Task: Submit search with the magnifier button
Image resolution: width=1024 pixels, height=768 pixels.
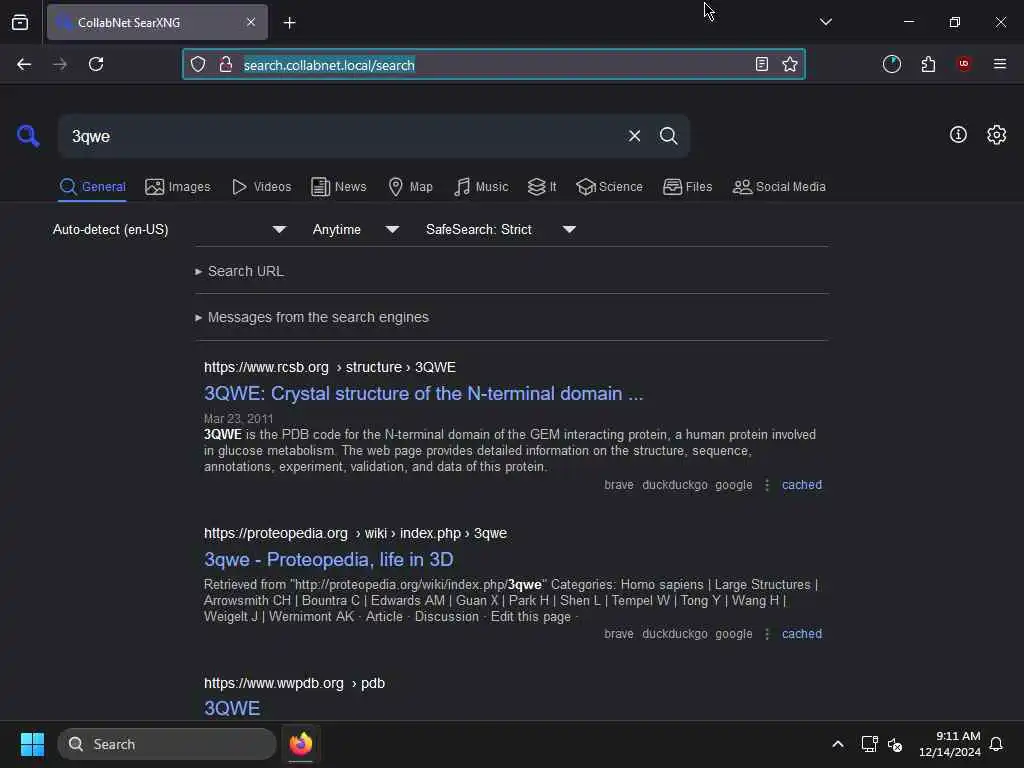Action: click(x=668, y=136)
